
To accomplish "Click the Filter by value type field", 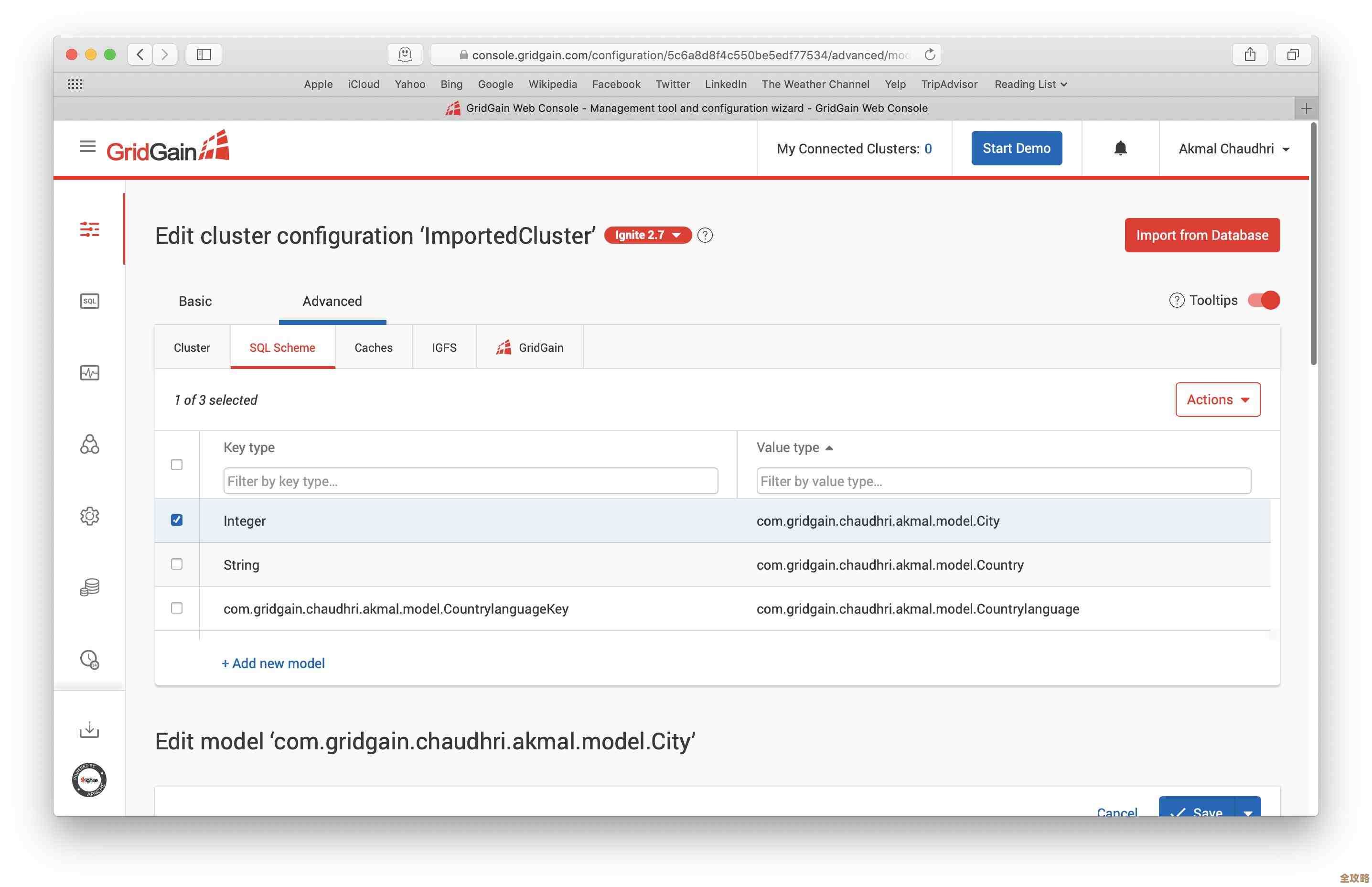I will (1002, 481).
